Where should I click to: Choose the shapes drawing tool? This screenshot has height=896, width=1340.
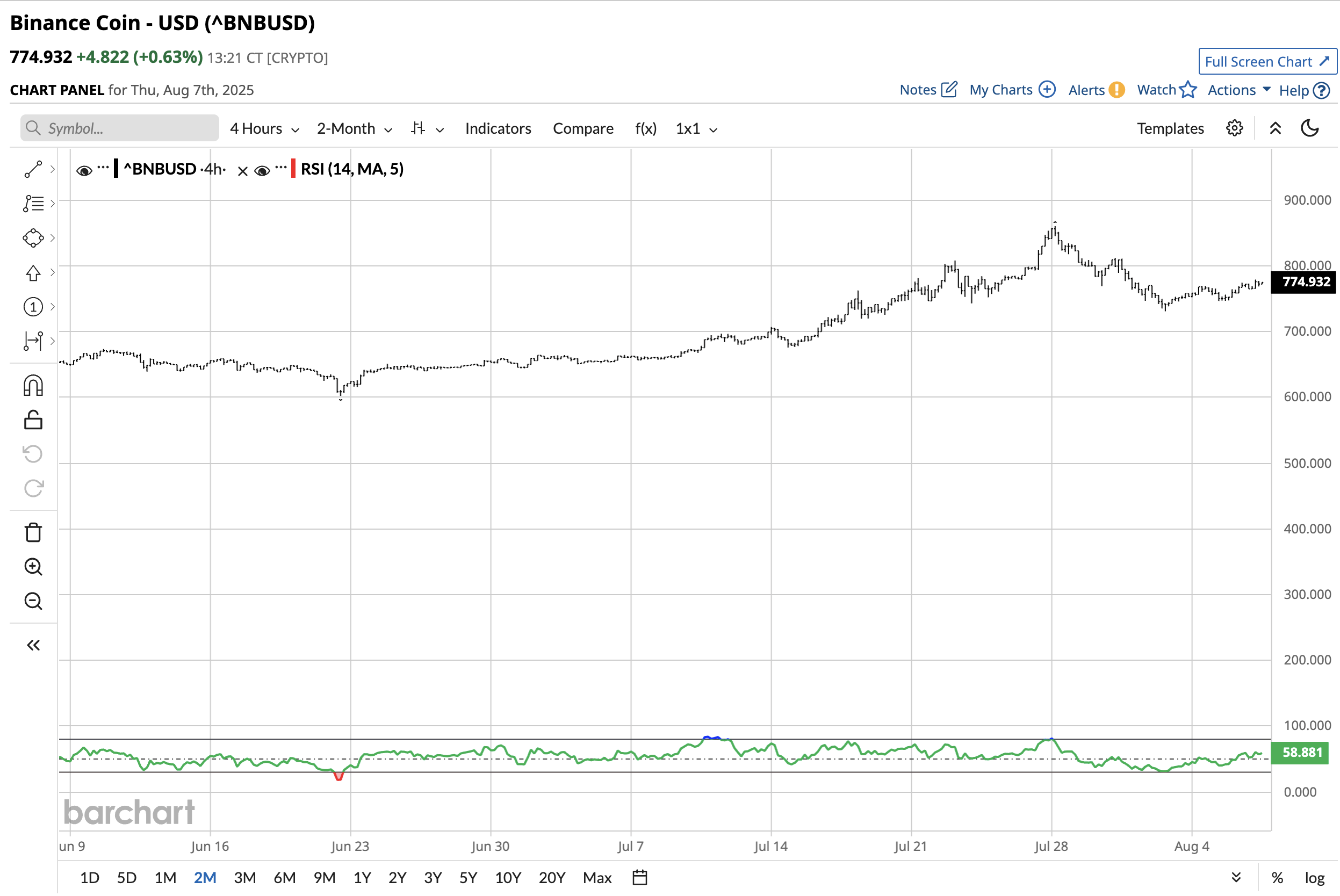pyautogui.click(x=33, y=238)
